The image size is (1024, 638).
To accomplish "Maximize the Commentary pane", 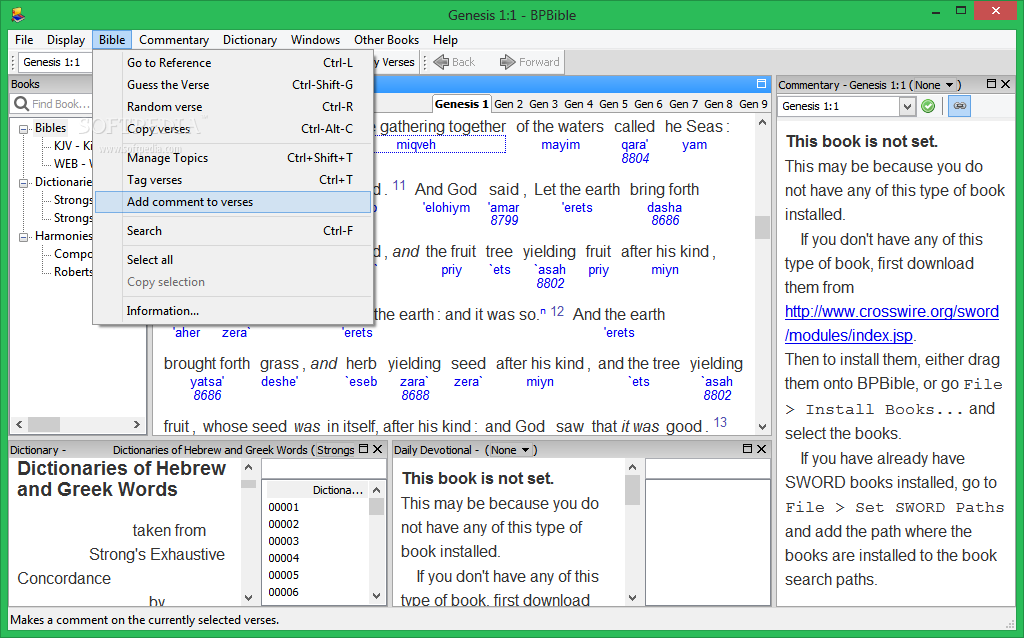I will pos(991,84).
